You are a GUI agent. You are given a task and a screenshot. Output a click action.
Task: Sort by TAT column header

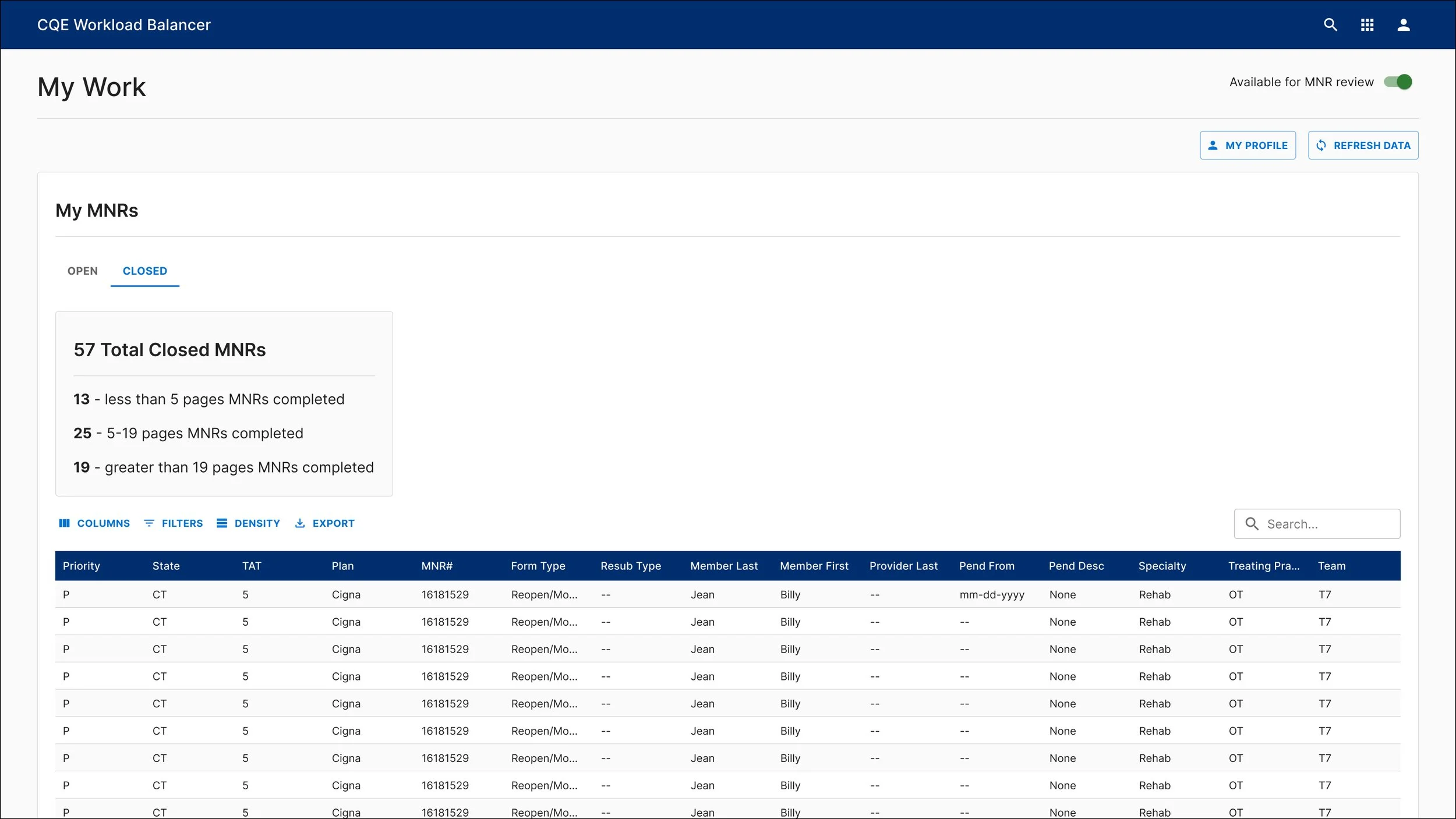click(x=252, y=566)
